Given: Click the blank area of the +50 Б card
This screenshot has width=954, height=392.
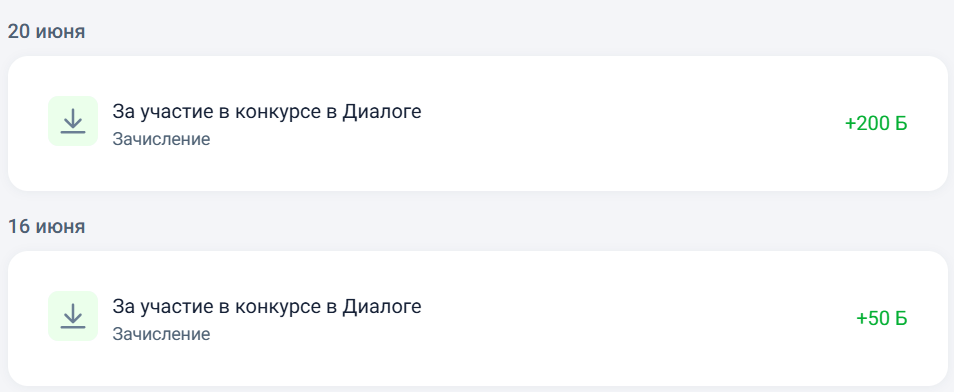Looking at the screenshot, I should click(608, 318).
